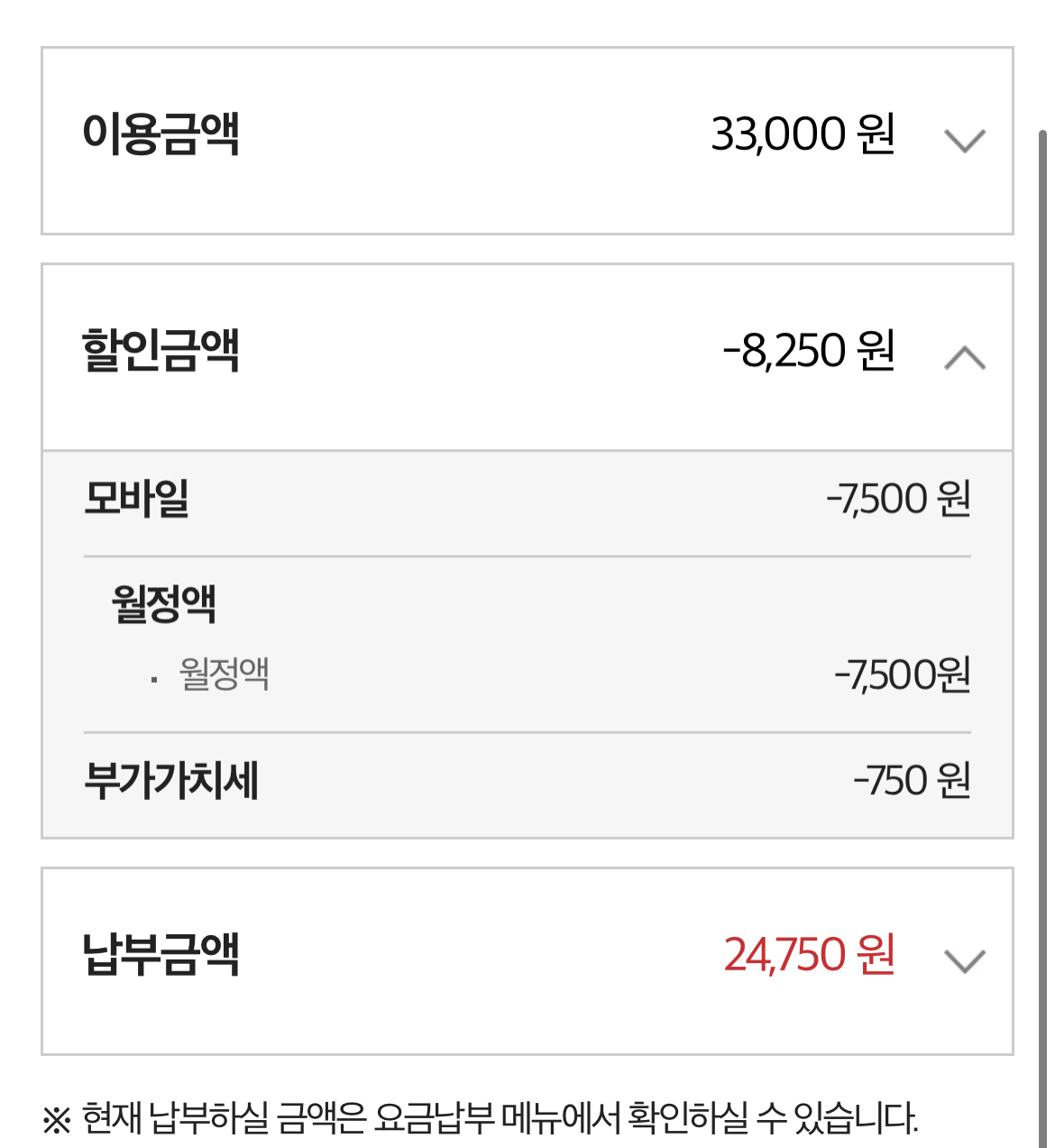1055x1148 pixels.
Task: Collapse the 할인금액 section chevron
Action: pyautogui.click(x=964, y=358)
